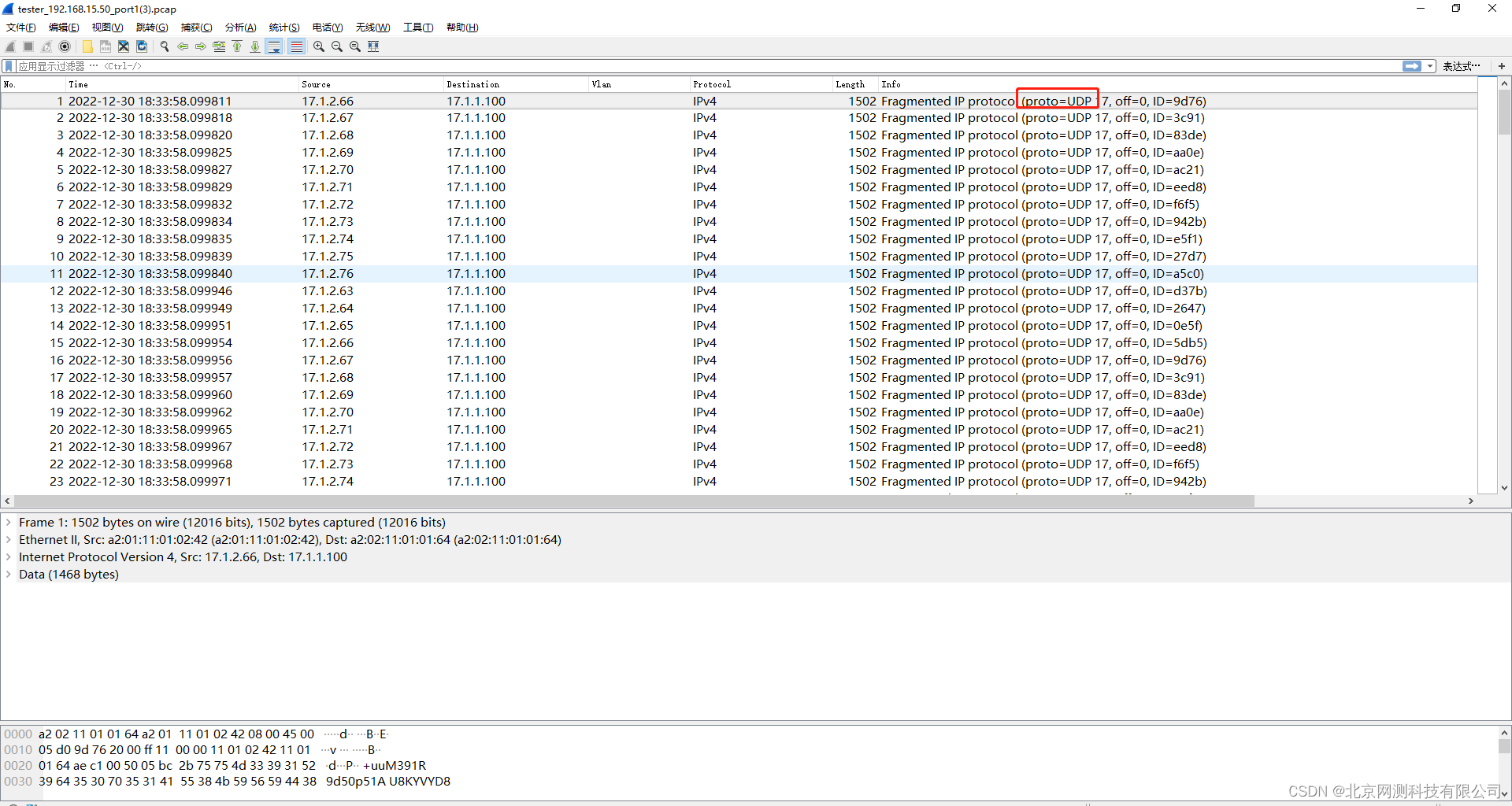Select packet 6 with ID=eed8
1512x806 pixels.
tap(739, 187)
